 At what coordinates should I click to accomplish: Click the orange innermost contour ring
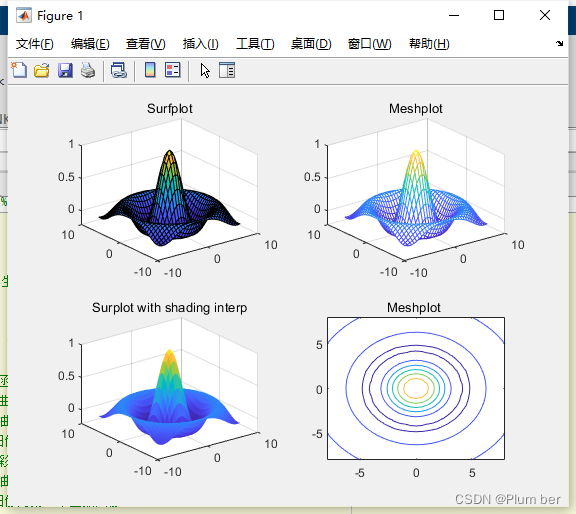pyautogui.click(x=416, y=388)
